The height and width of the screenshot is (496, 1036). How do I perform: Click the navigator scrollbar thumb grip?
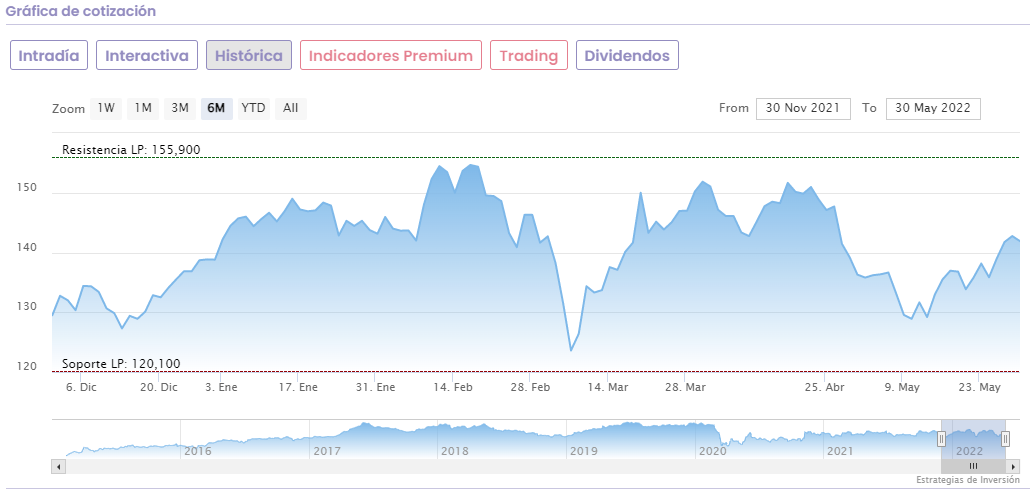click(x=973, y=466)
